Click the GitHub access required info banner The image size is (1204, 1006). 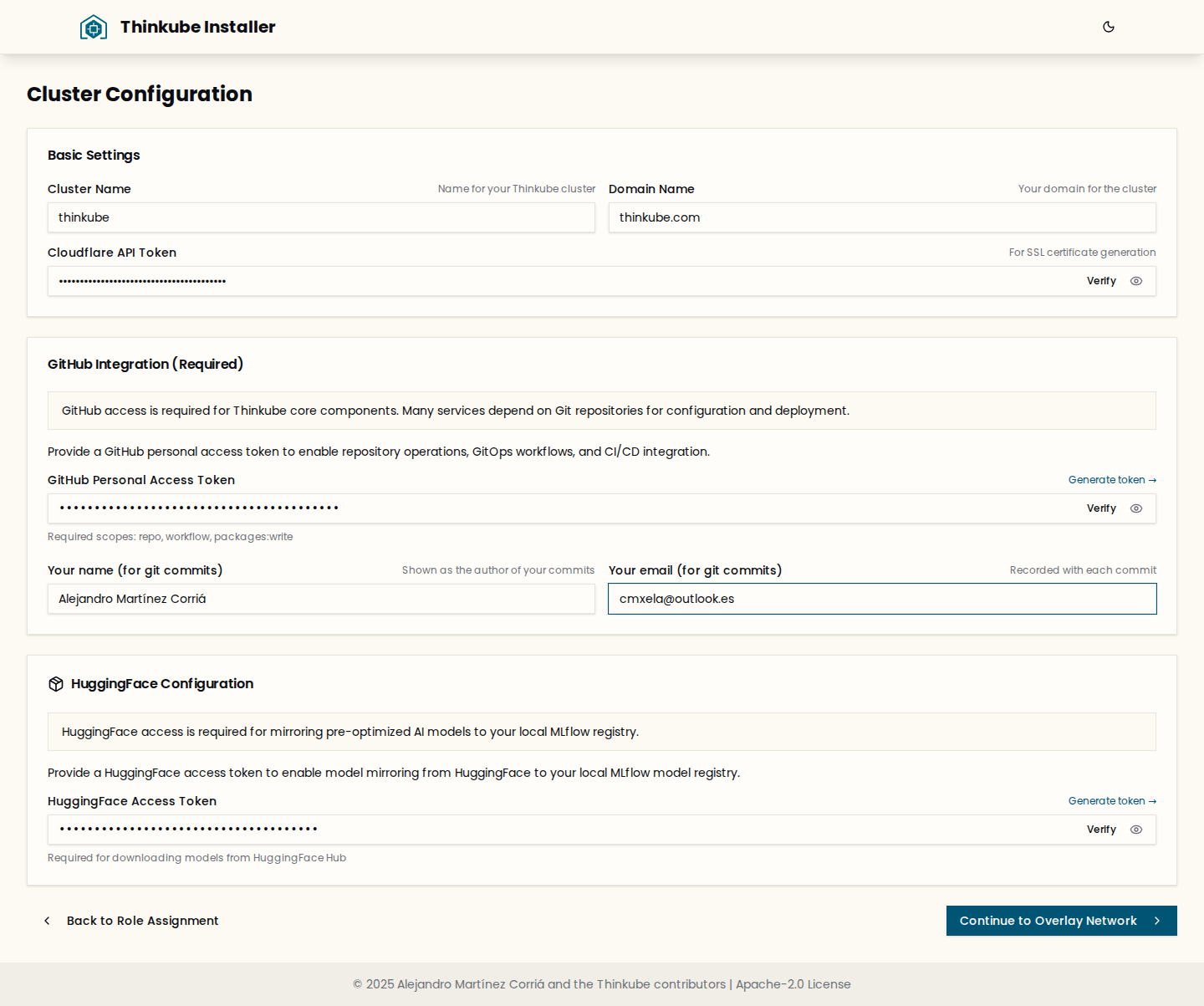[x=602, y=411]
